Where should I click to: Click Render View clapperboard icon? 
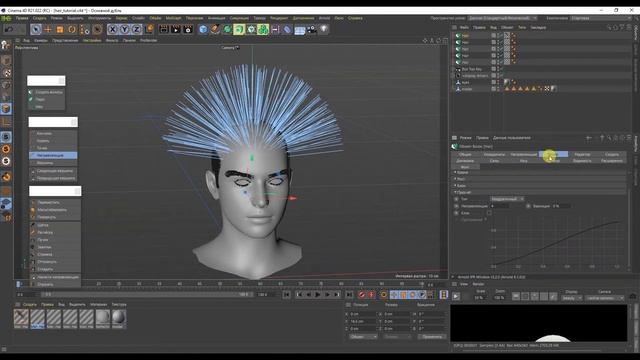(164, 29)
